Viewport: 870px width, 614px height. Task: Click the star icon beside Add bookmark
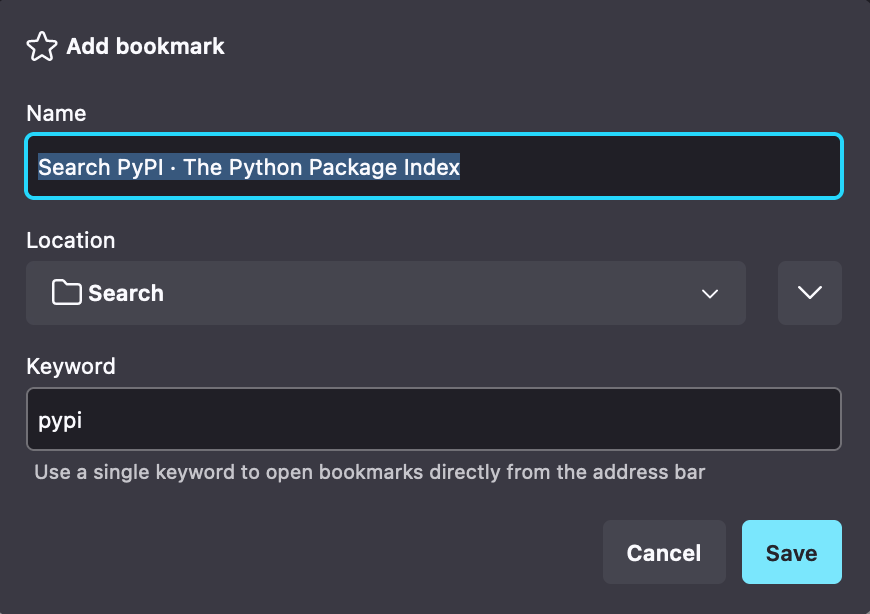click(42, 46)
